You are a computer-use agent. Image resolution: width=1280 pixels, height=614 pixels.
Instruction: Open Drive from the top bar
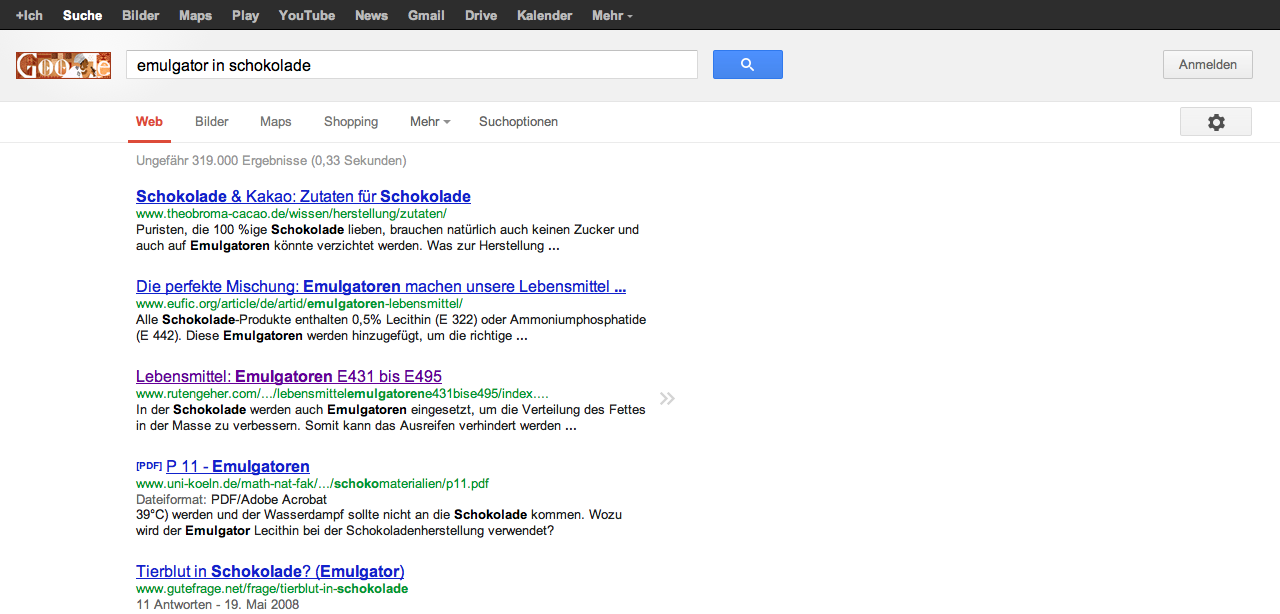[x=481, y=15]
